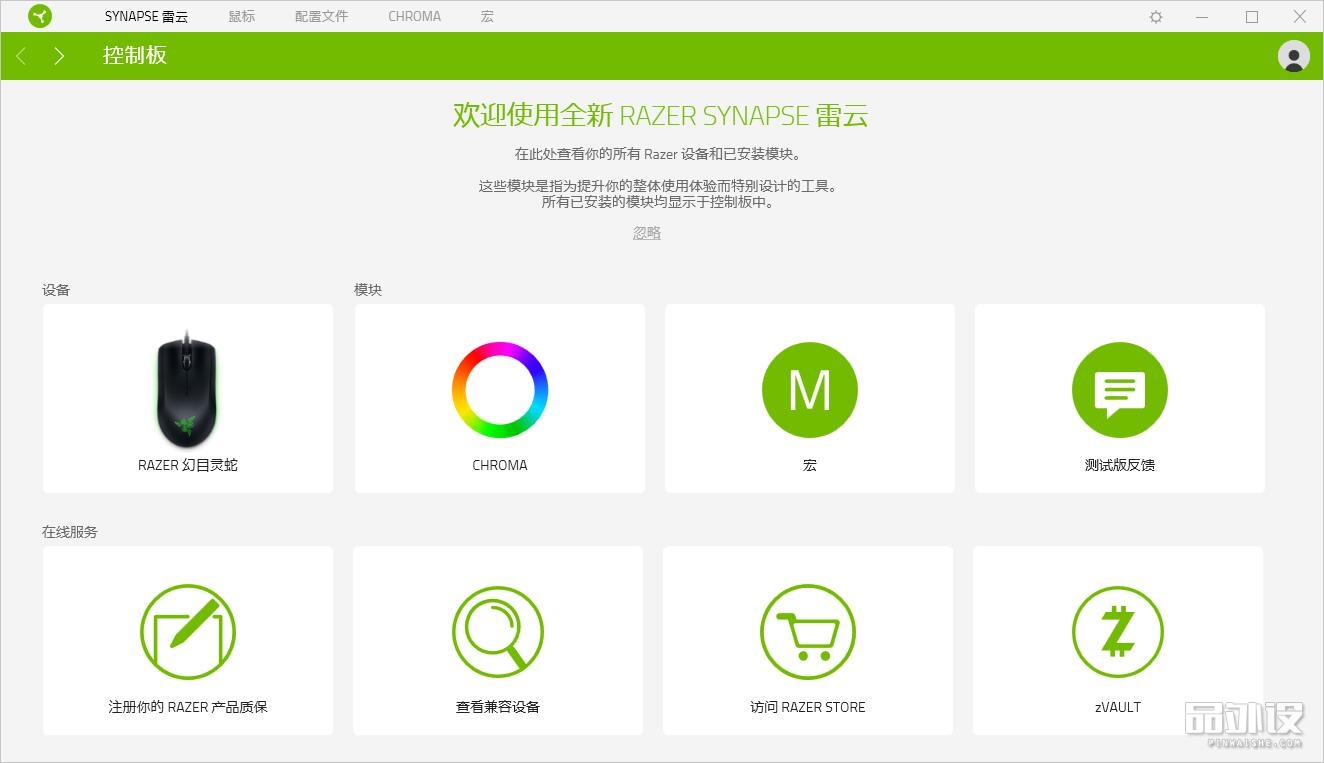
Task: Go back with the left arrow
Action: point(22,56)
